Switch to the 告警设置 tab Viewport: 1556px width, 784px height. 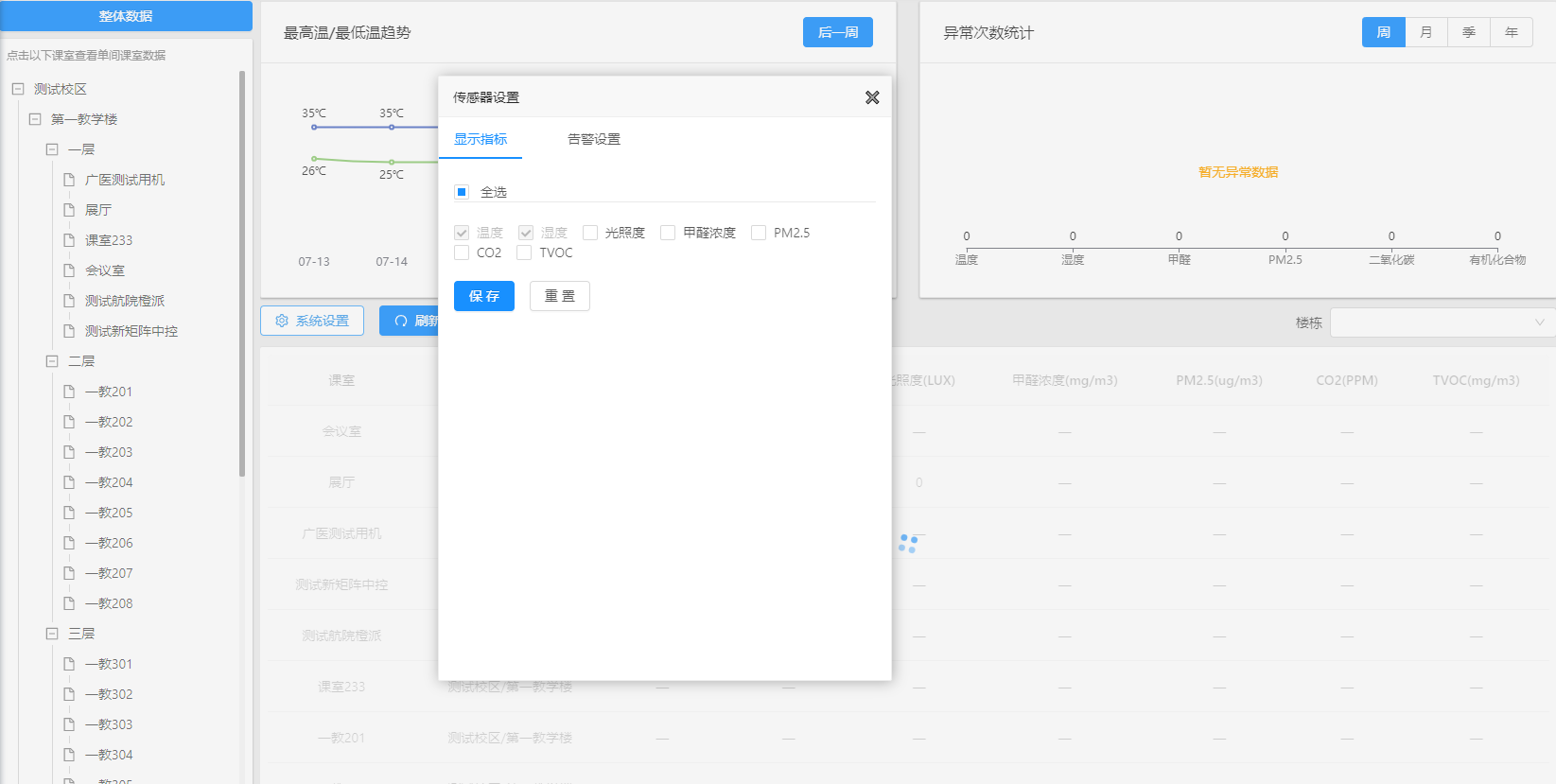coord(594,139)
